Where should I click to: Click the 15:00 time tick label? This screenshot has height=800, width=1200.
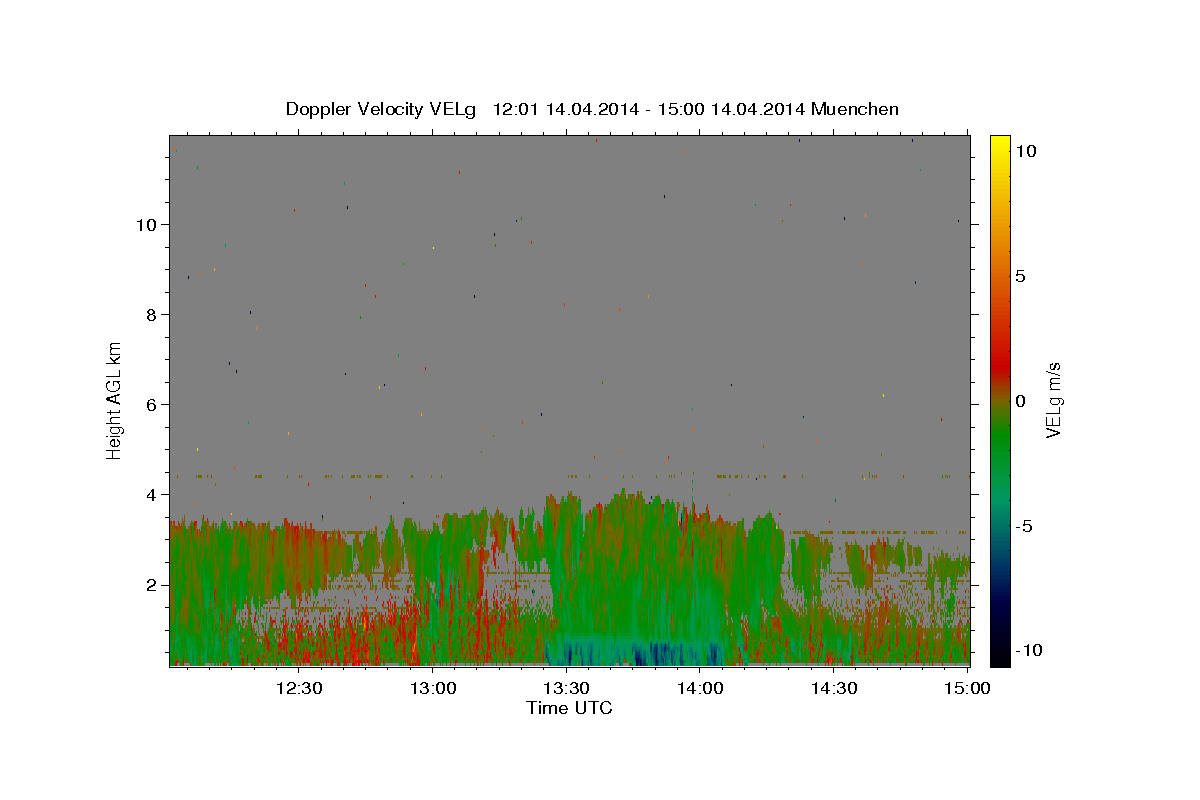(967, 688)
